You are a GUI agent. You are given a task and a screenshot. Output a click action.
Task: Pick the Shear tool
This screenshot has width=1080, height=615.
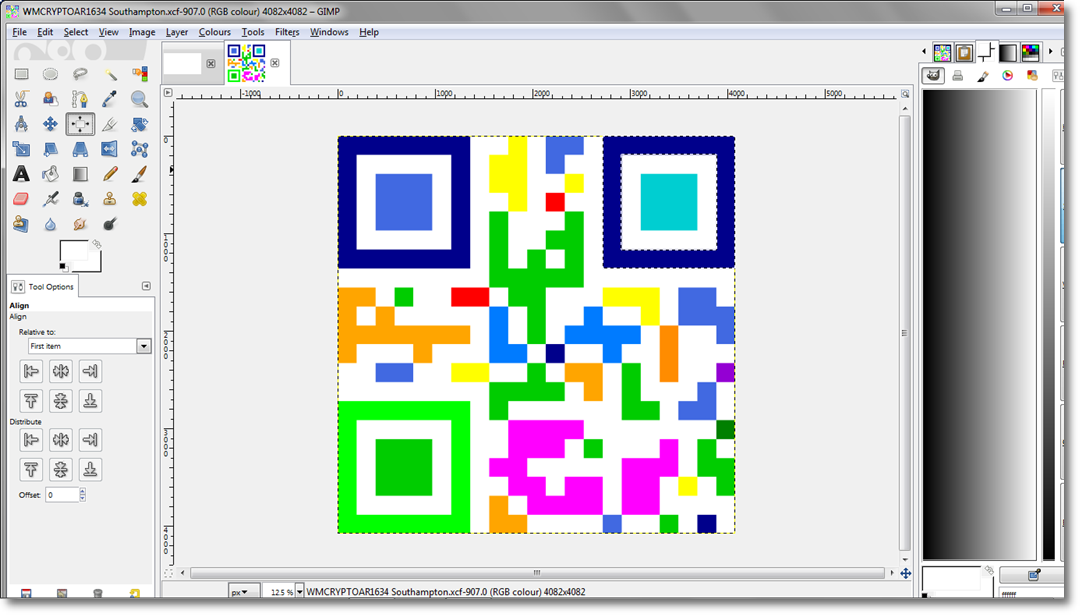coord(50,149)
